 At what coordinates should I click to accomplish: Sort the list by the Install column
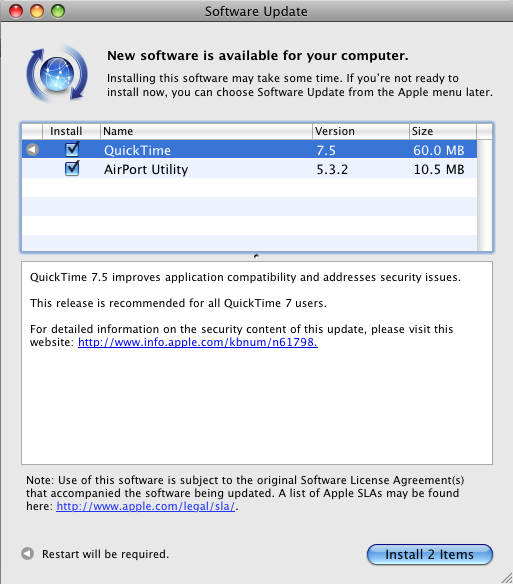[71, 131]
